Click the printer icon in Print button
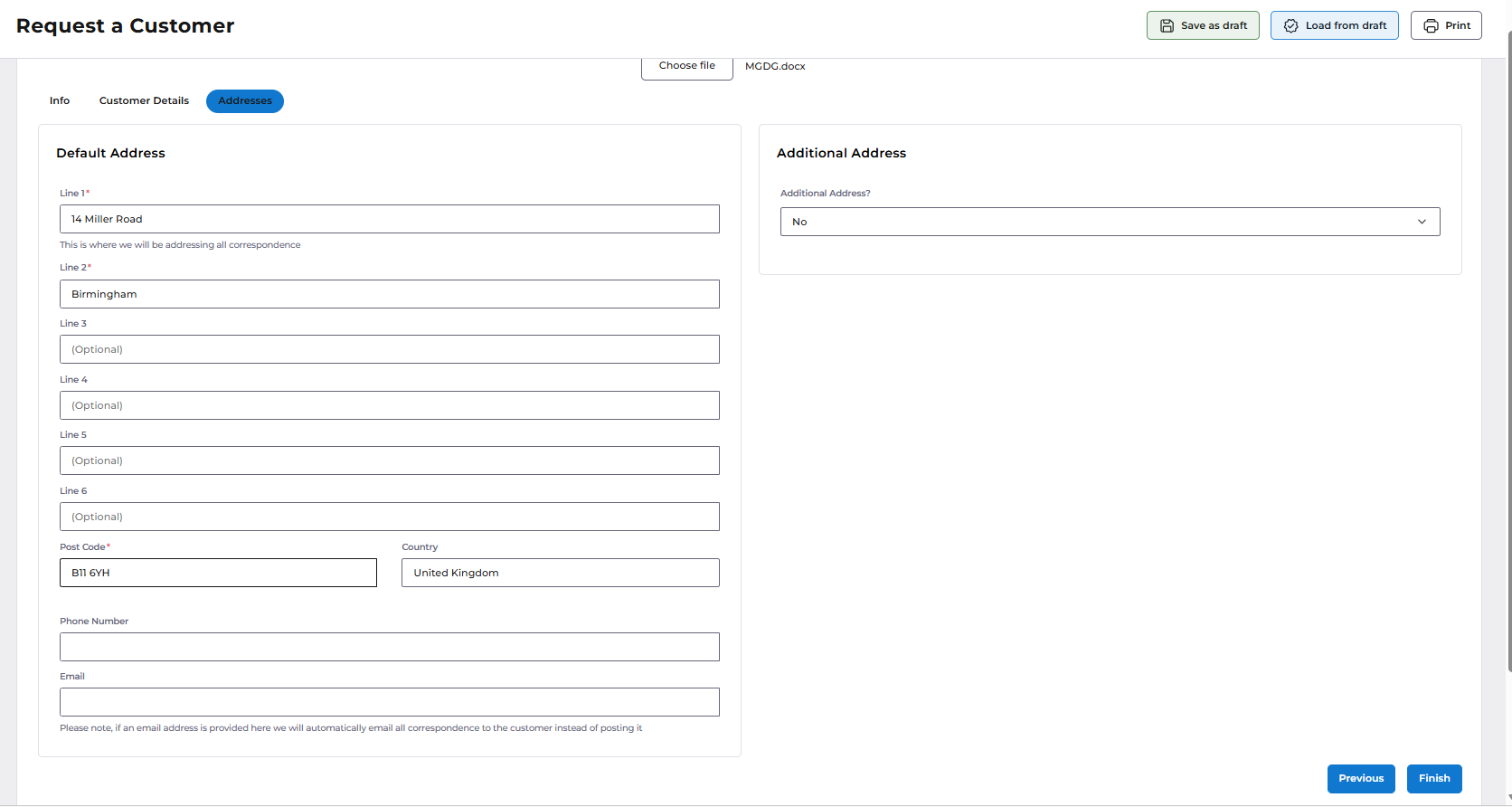This screenshot has width=1512, height=807. tap(1431, 25)
